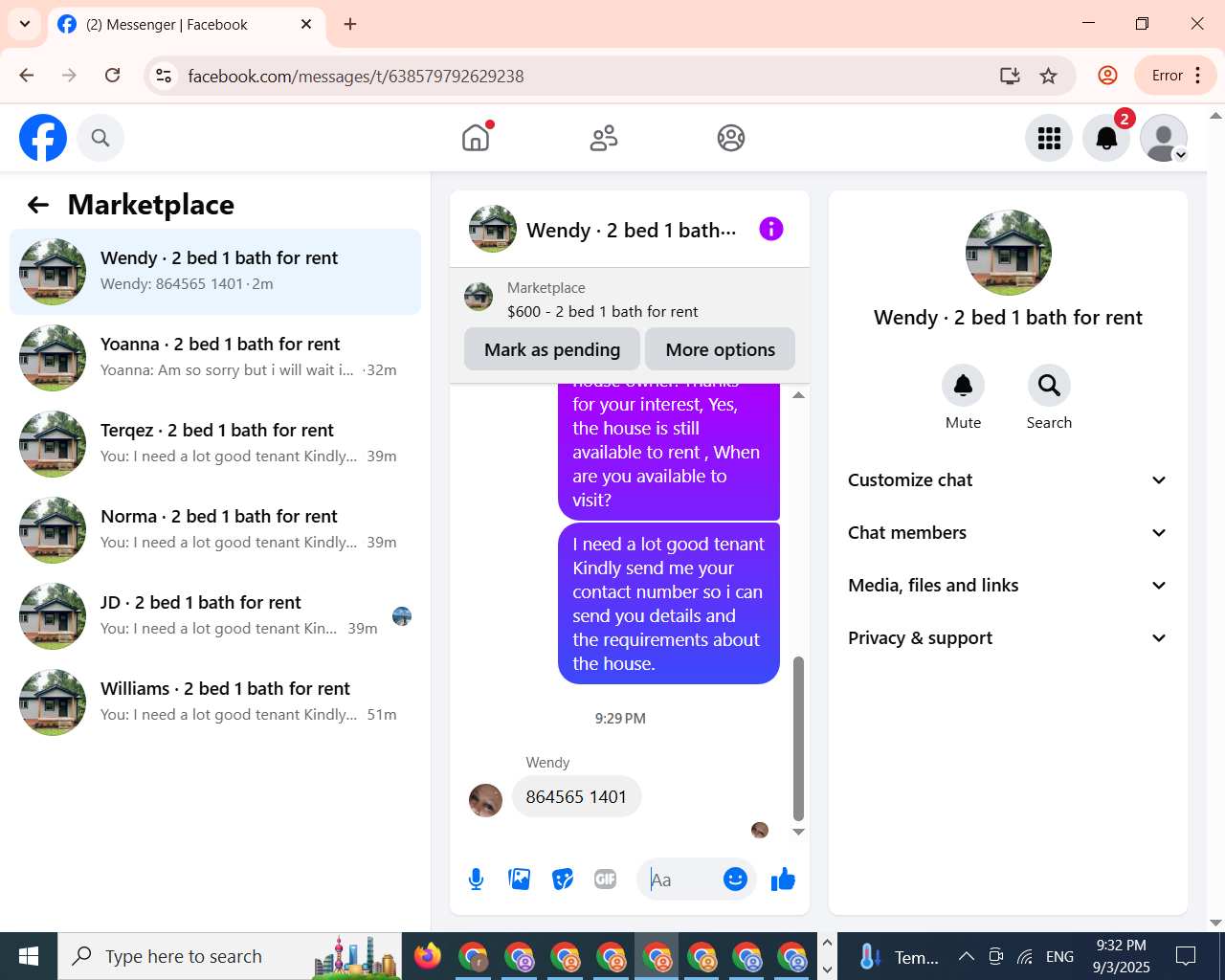Click the browser address bar URL
Screen dimensions: 1225x980
coord(356,76)
